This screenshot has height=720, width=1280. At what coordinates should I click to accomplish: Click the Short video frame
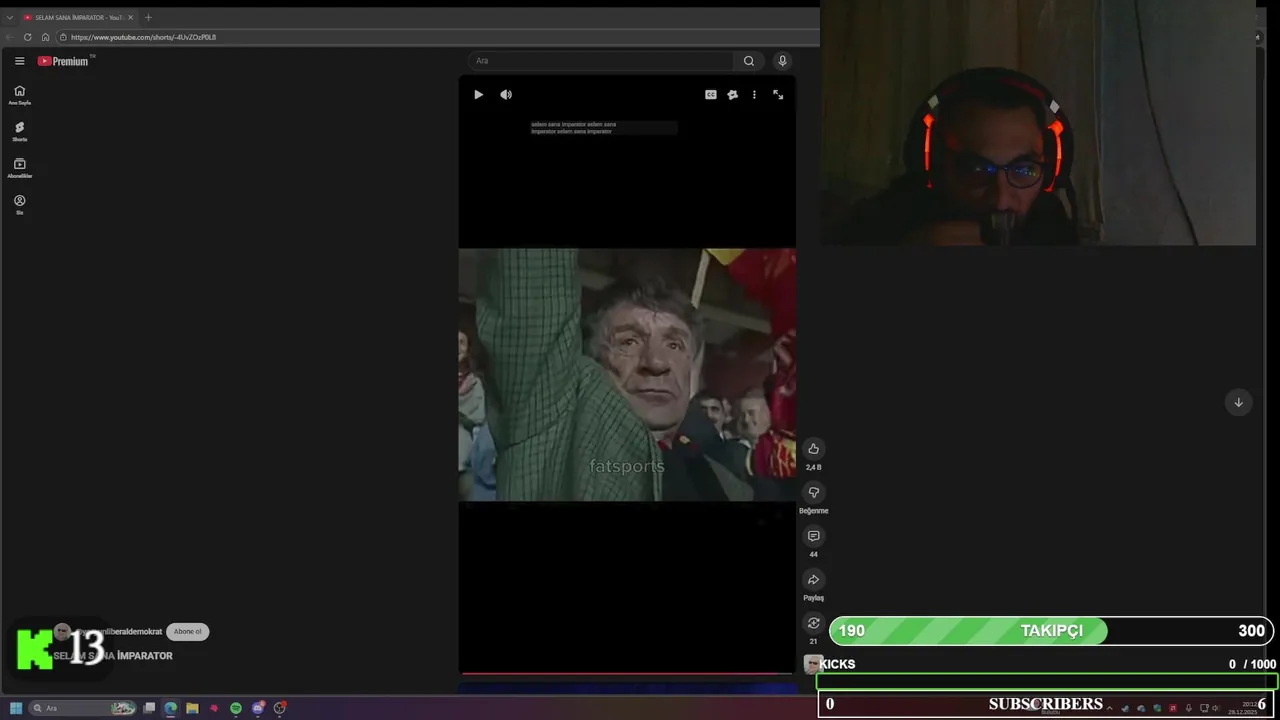tap(627, 375)
